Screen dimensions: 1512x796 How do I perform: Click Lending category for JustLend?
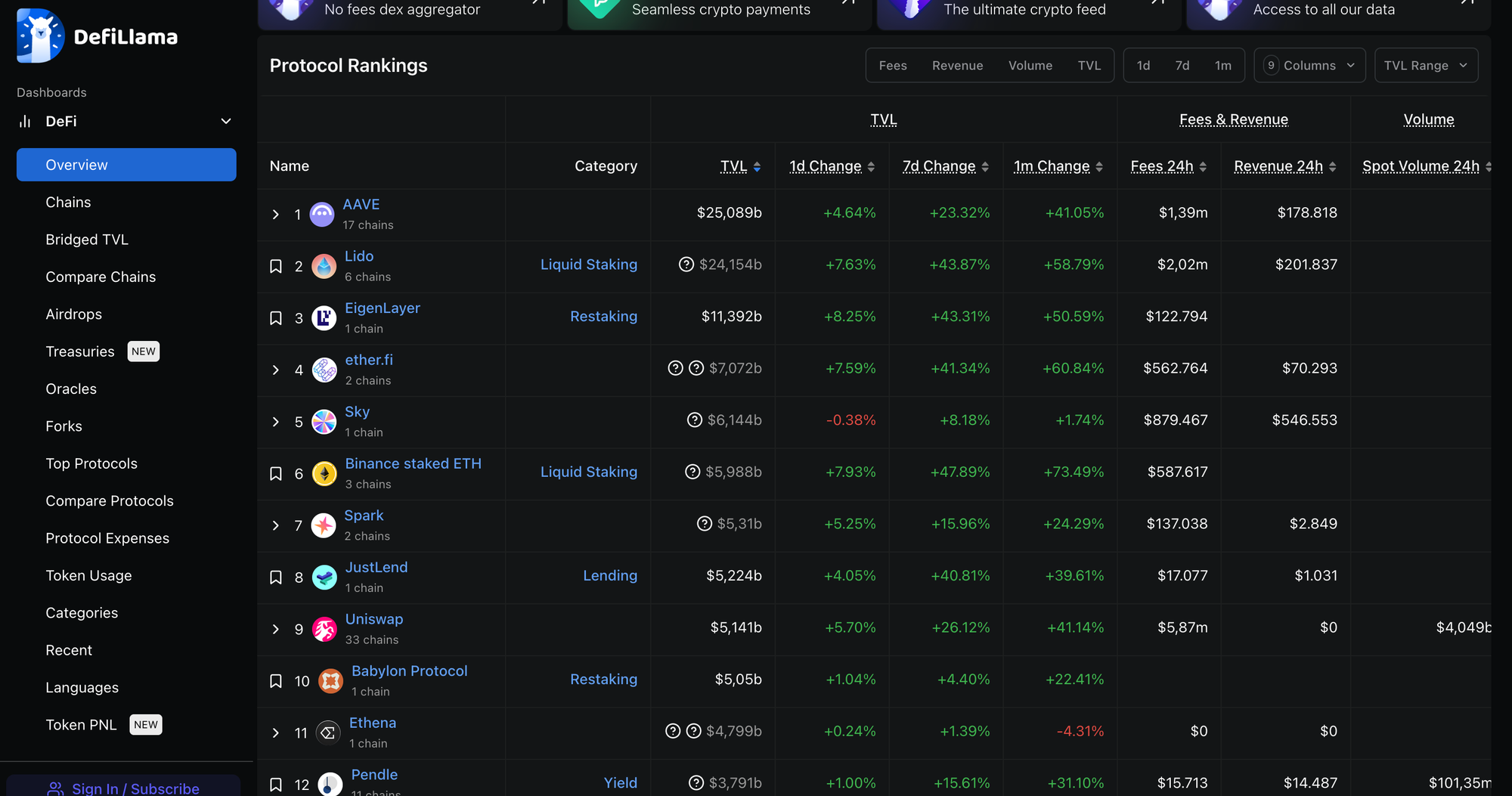coord(610,576)
